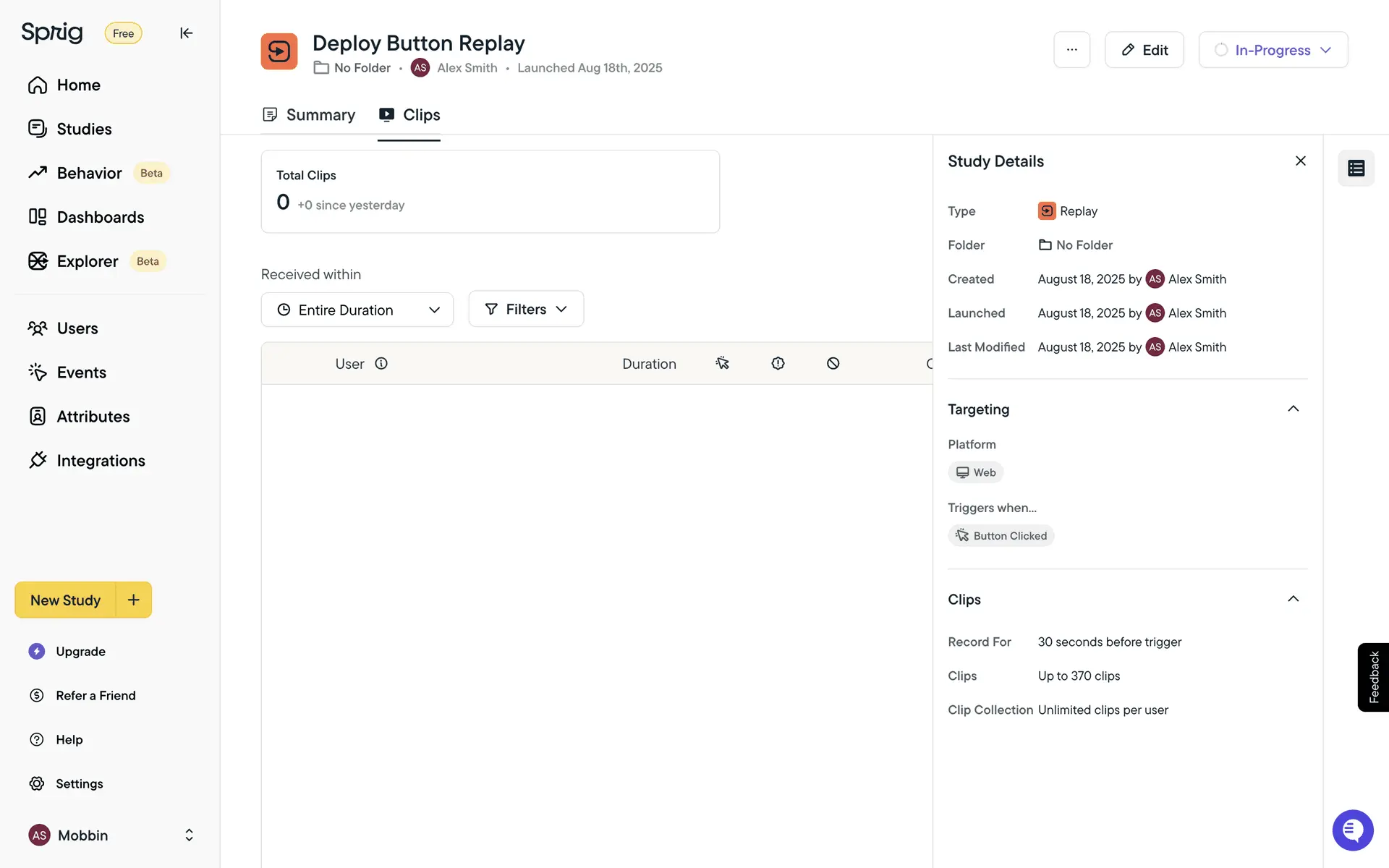Click the info icon next to User column

click(x=381, y=364)
